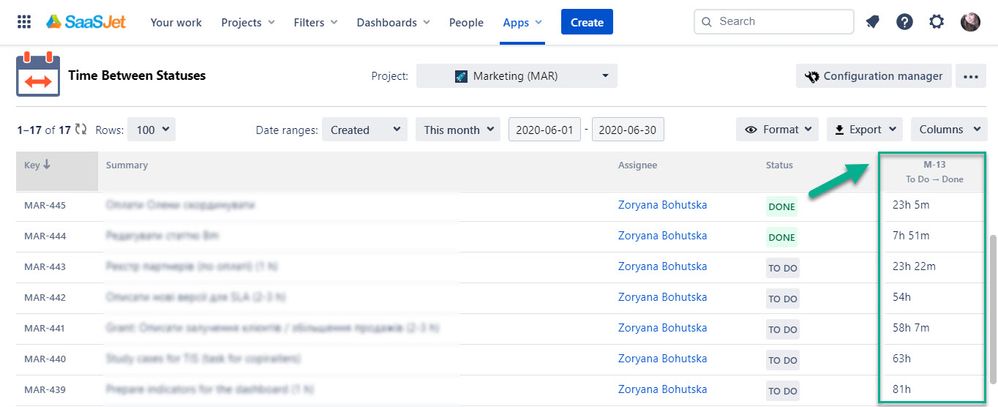Open the three-dot more options menu

(x=970, y=76)
